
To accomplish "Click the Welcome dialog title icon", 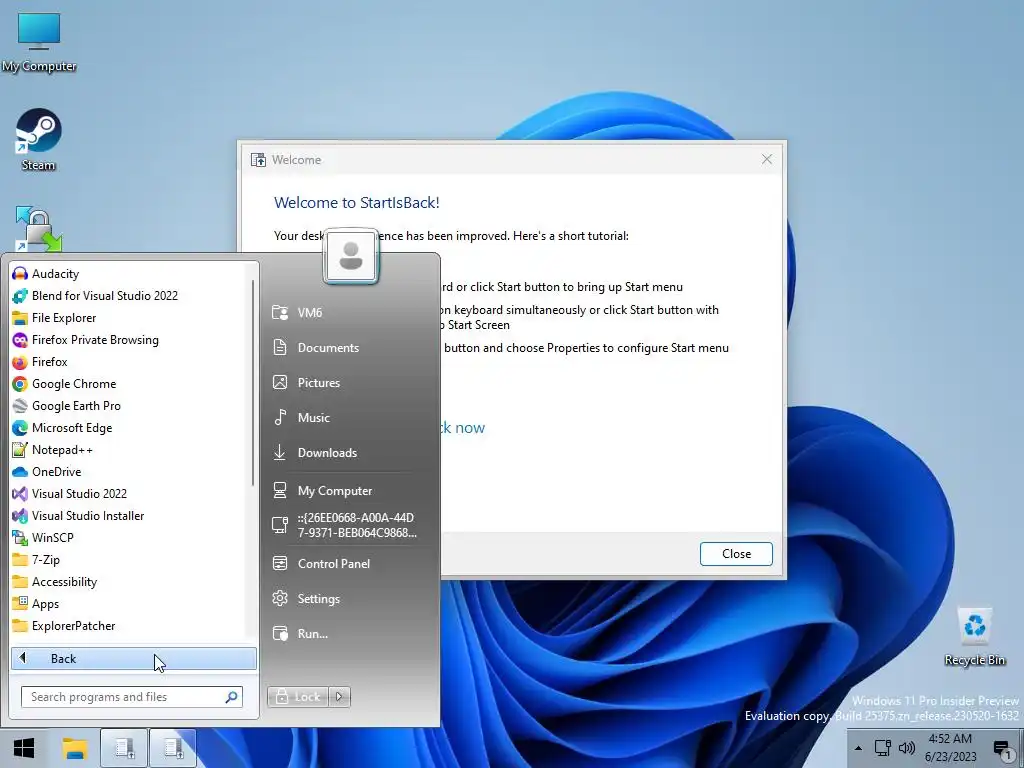I will (x=259, y=160).
